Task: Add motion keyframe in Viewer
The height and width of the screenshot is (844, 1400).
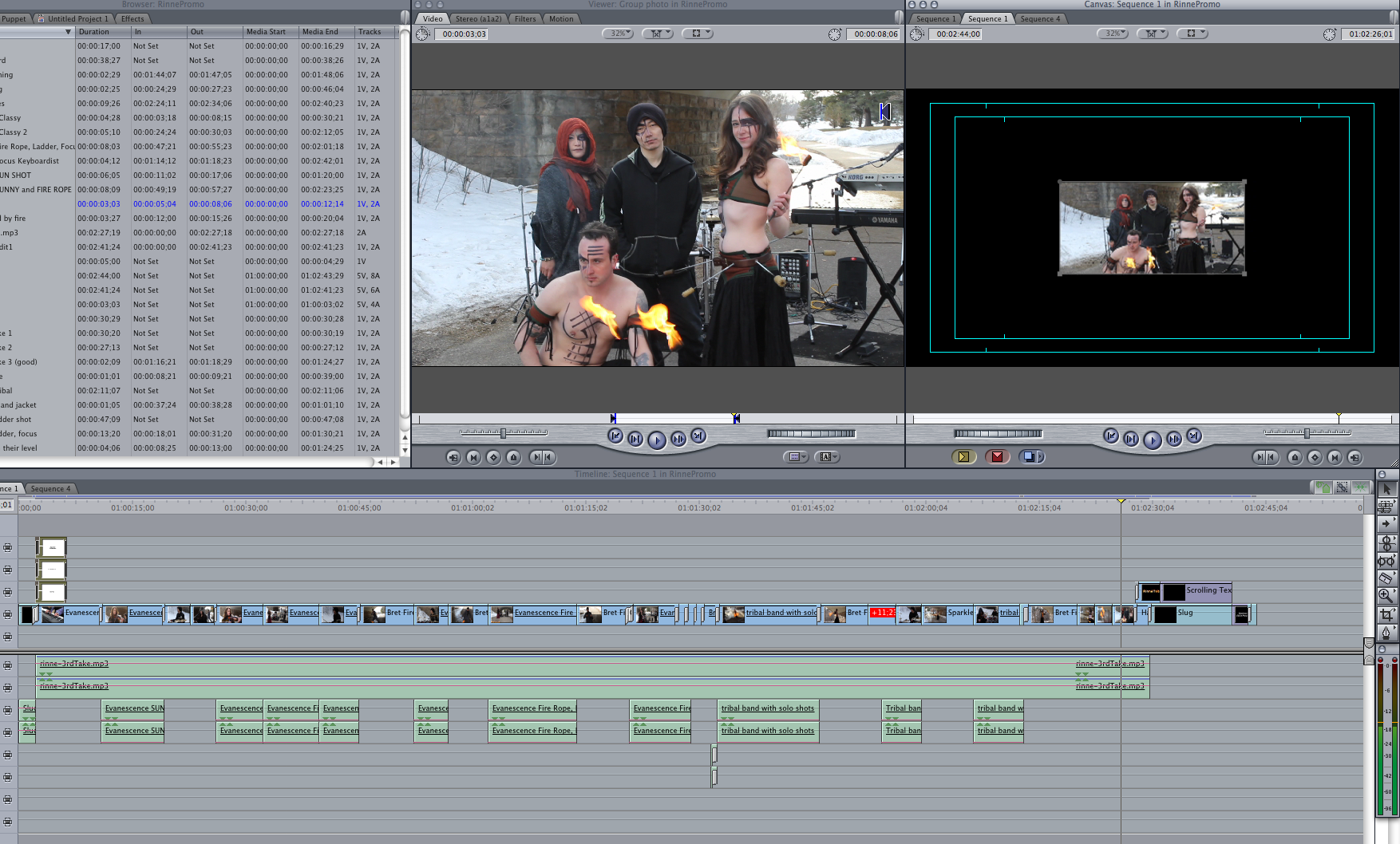Action: point(493,457)
